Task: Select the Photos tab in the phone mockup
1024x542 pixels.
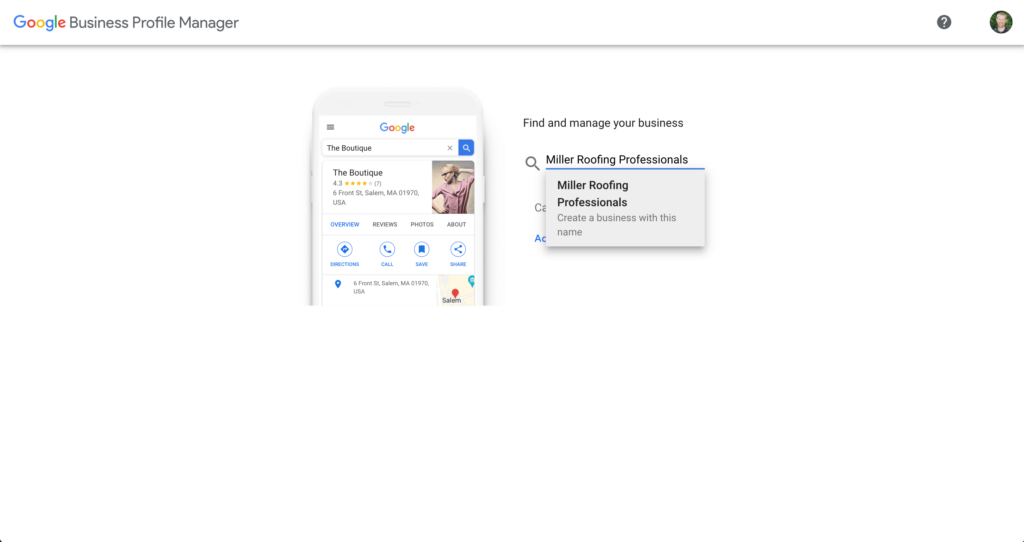Action: click(x=422, y=225)
